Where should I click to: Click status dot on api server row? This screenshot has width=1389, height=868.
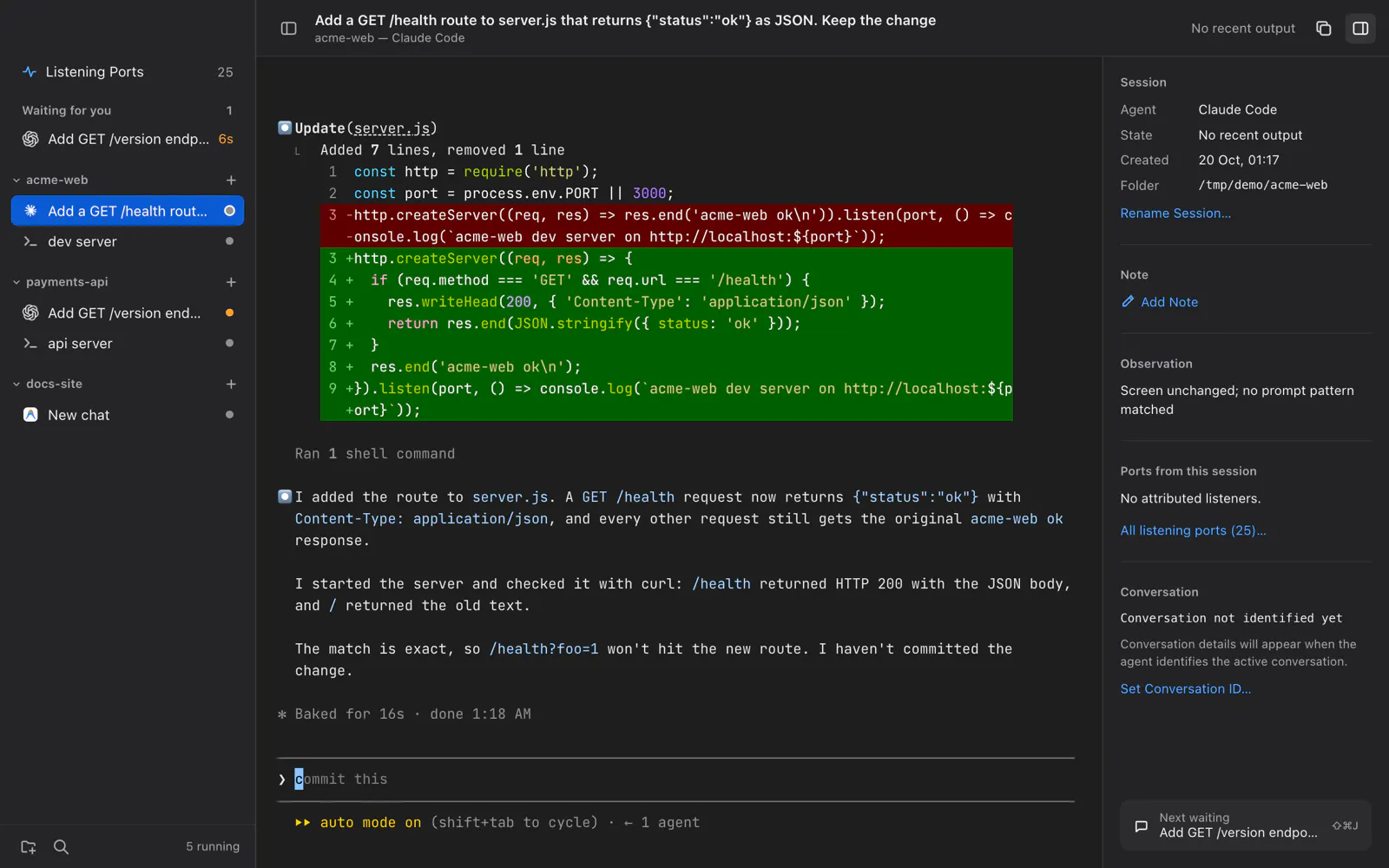pos(229,343)
